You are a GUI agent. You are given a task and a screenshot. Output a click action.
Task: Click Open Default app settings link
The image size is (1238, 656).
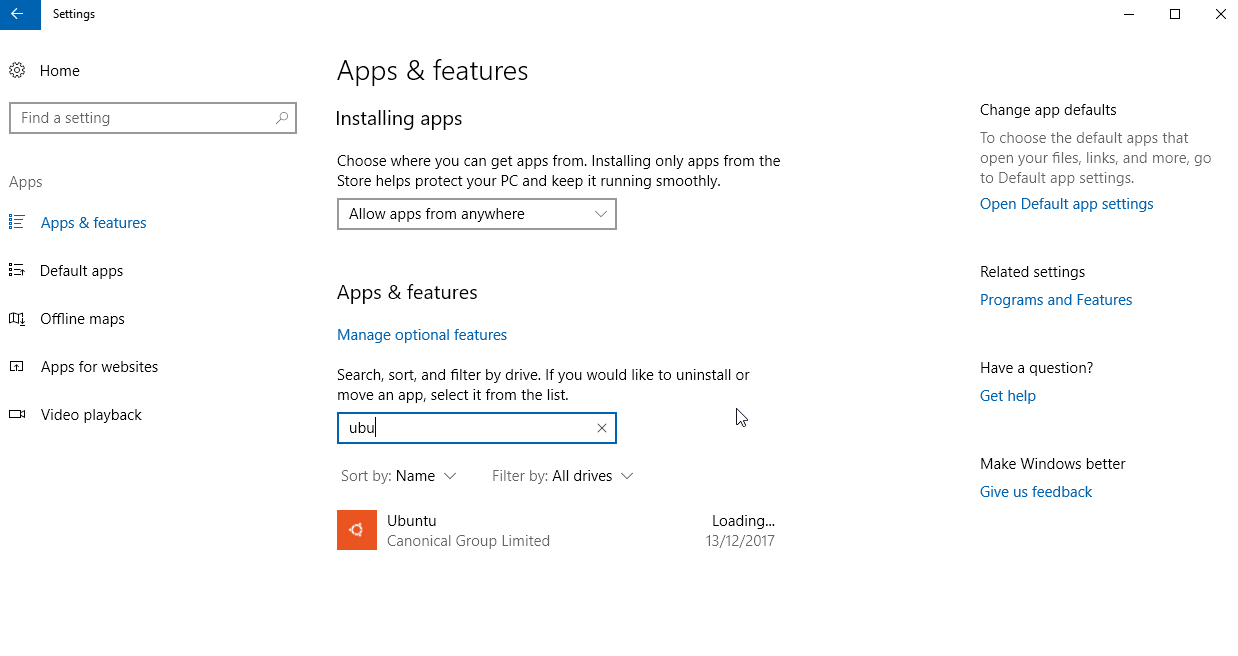(x=1067, y=204)
